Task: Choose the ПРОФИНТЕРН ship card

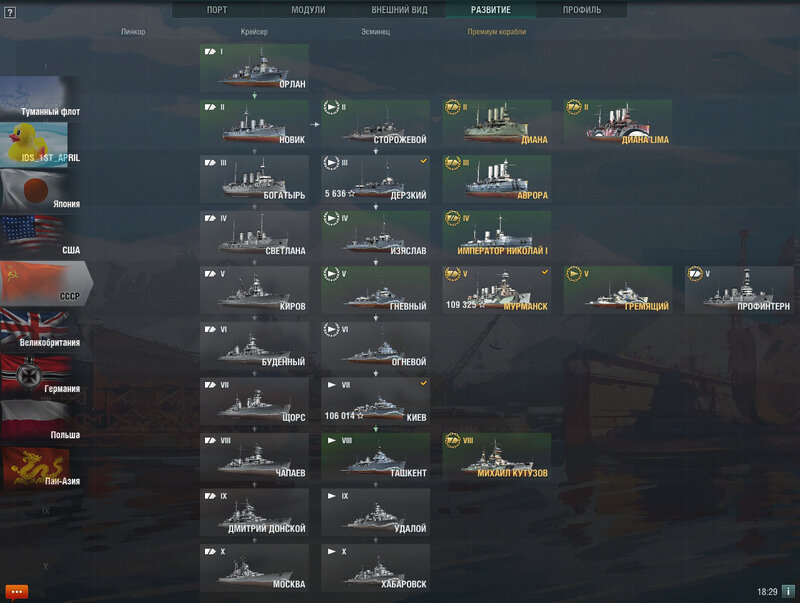Action: [x=740, y=290]
